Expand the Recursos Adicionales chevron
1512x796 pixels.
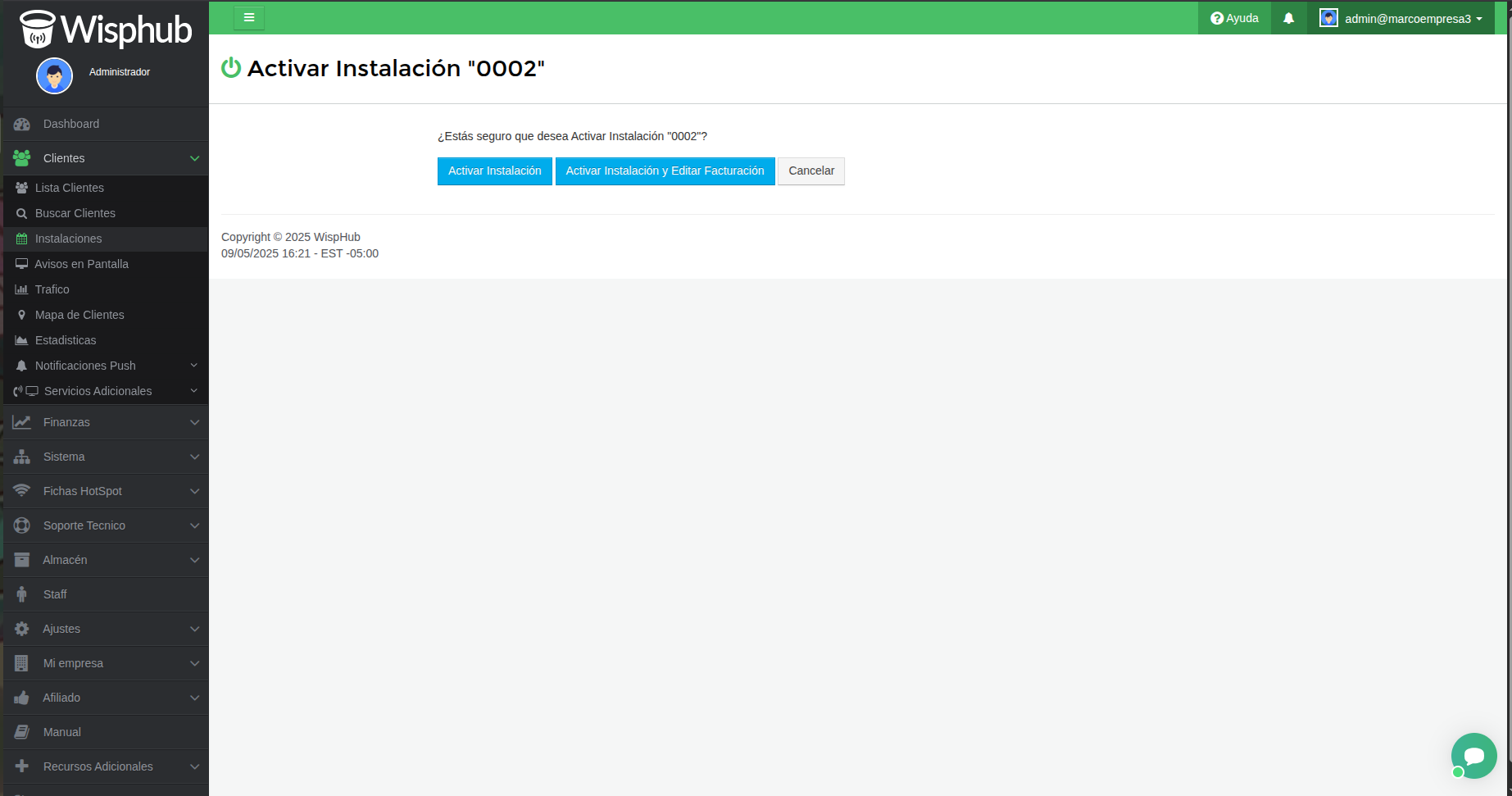click(x=194, y=766)
